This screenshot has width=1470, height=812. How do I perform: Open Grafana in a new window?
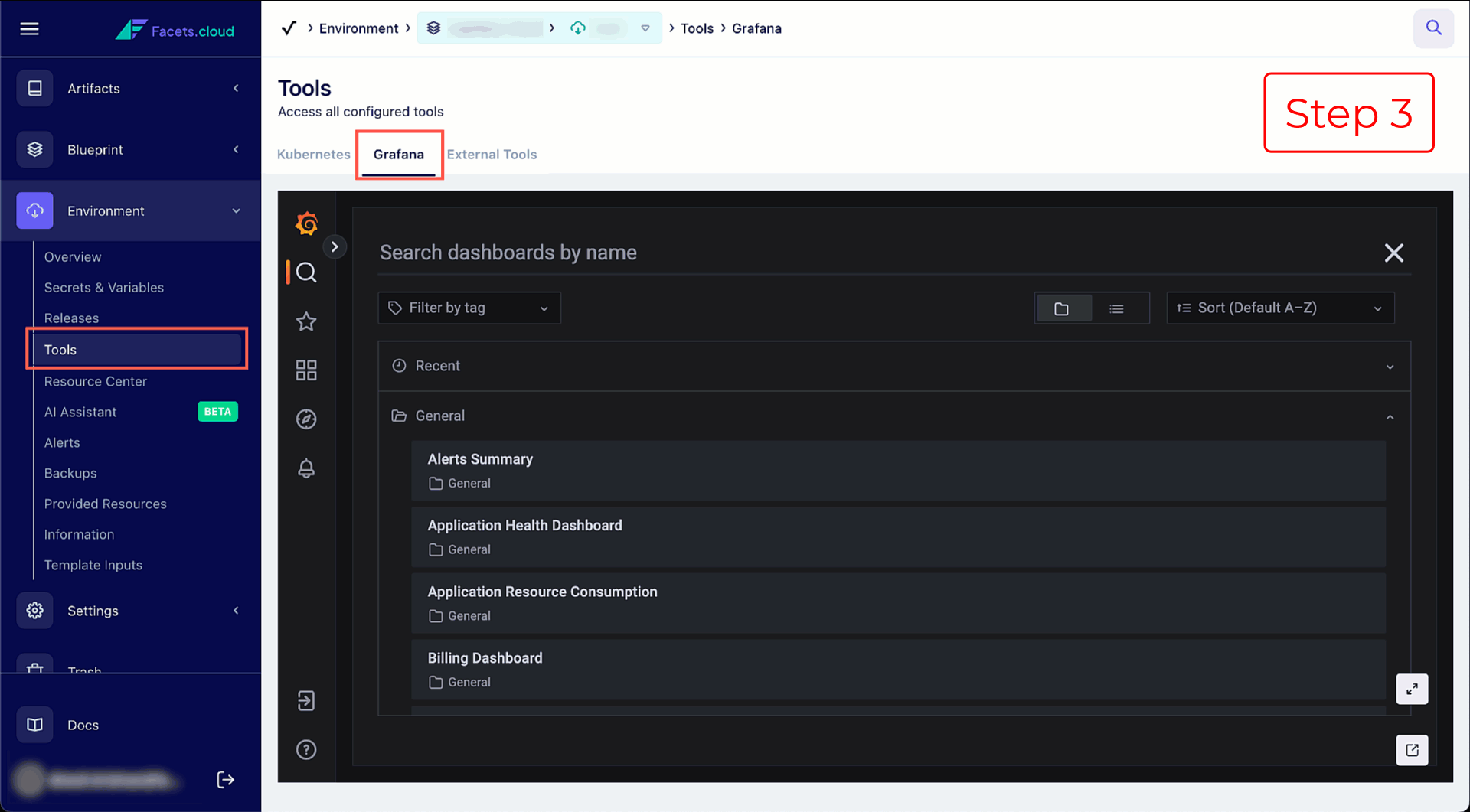pos(1412,750)
